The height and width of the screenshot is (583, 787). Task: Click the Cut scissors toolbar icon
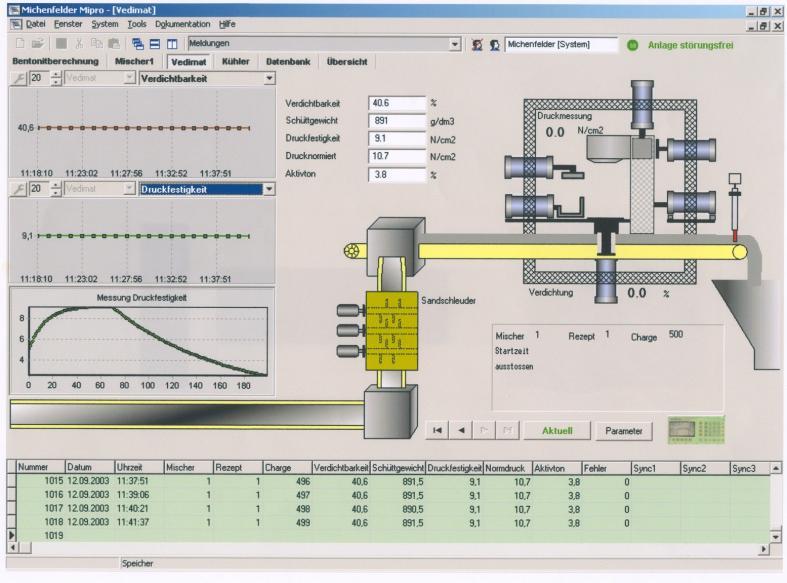[x=79, y=44]
